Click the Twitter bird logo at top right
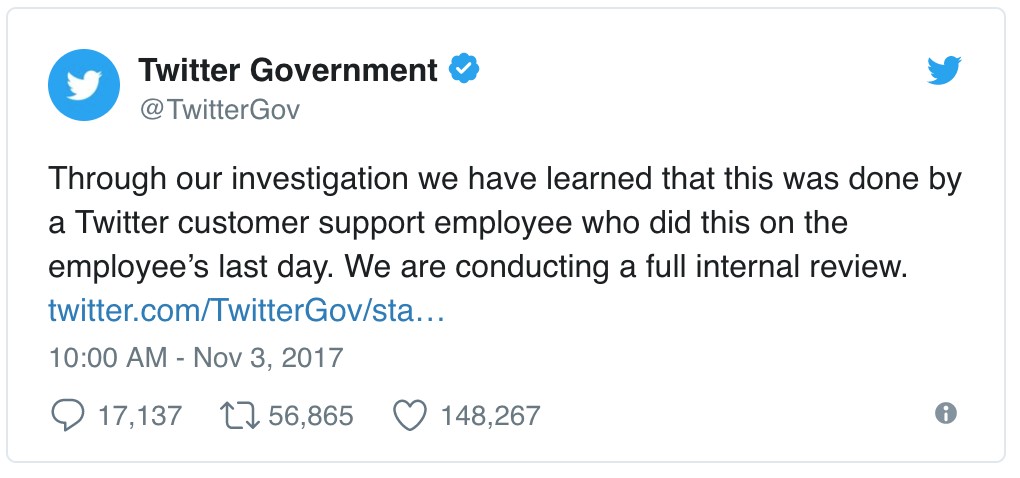 pos(943,71)
